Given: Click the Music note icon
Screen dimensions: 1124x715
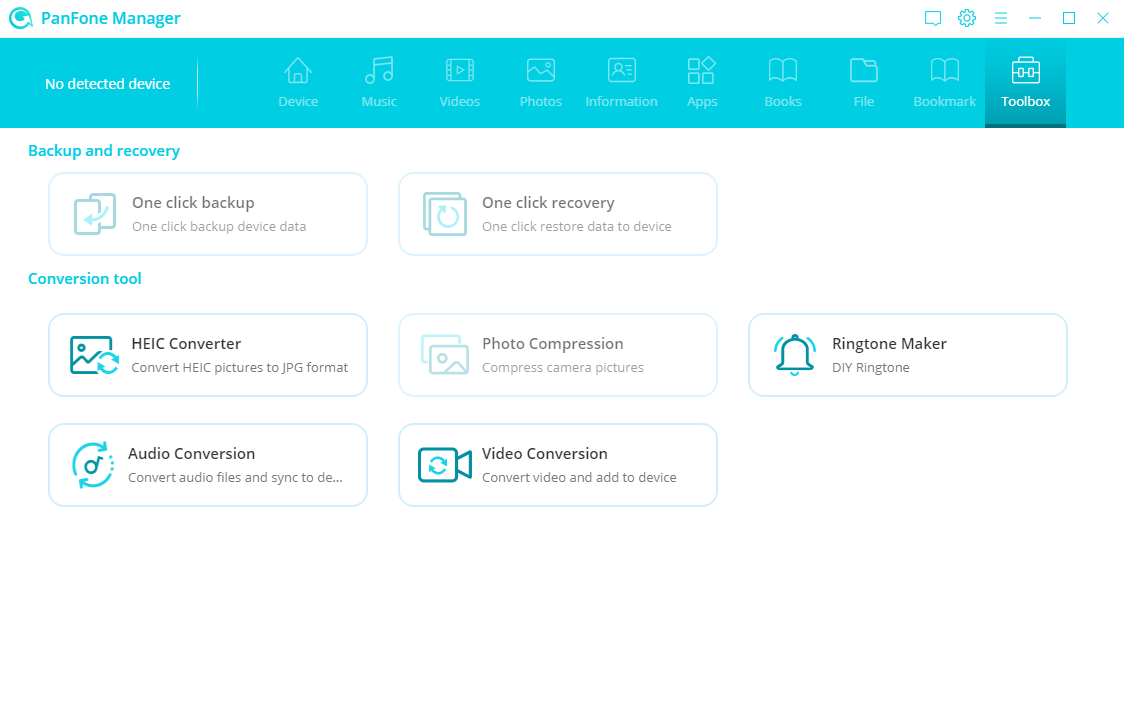Looking at the screenshot, I should point(379,70).
